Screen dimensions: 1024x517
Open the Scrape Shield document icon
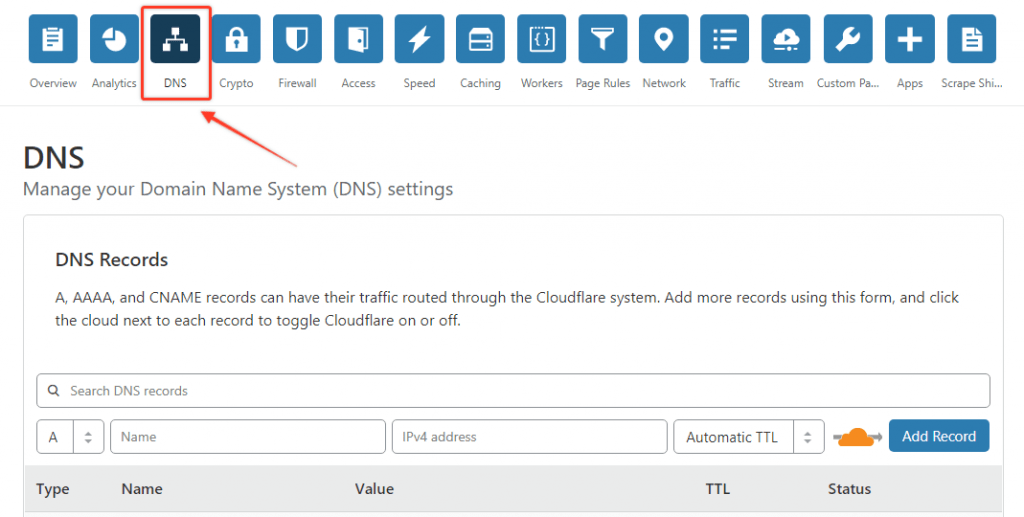pyautogui.click(x=972, y=39)
